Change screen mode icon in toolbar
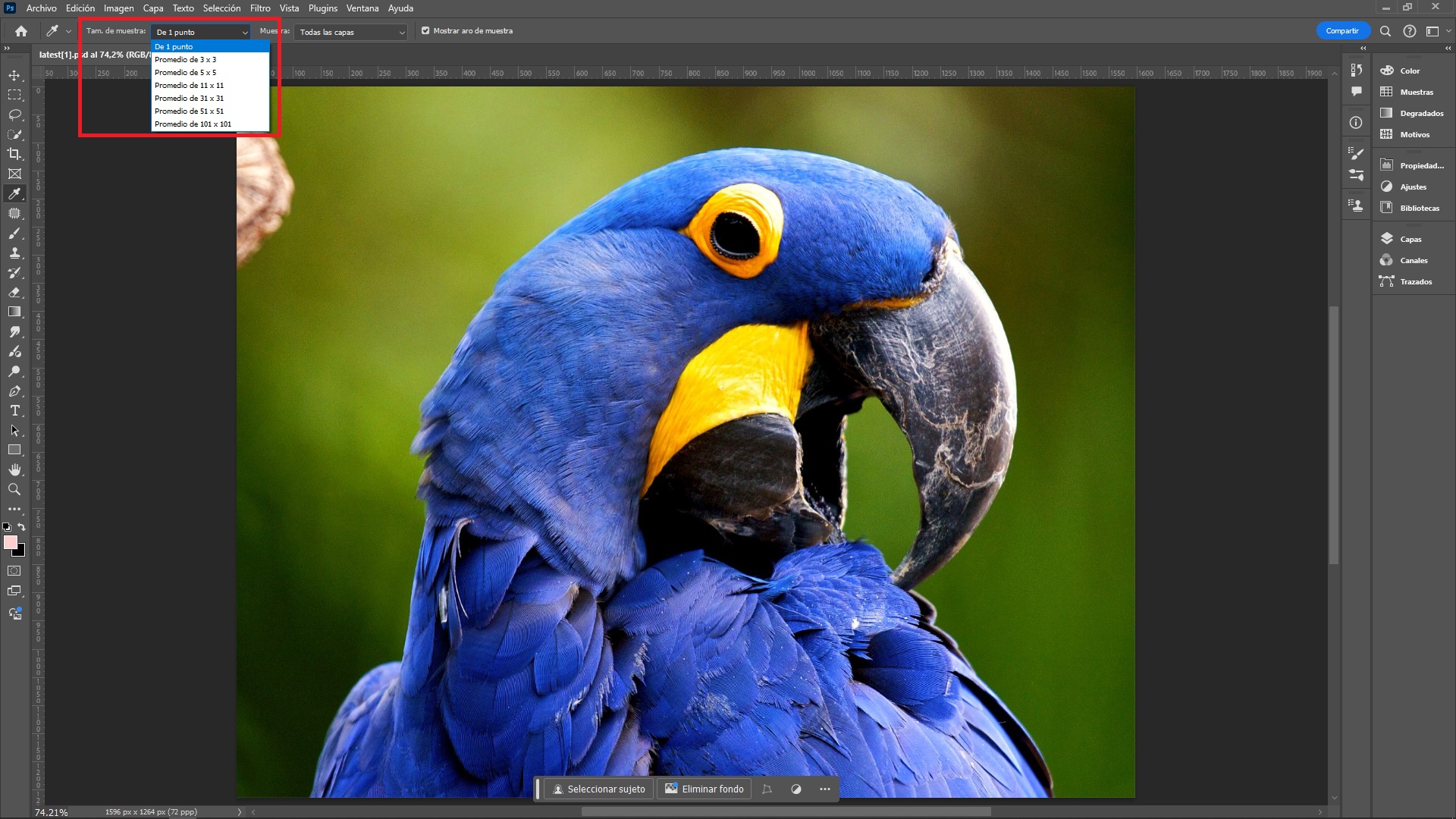The width and height of the screenshot is (1456, 819). pyautogui.click(x=14, y=591)
